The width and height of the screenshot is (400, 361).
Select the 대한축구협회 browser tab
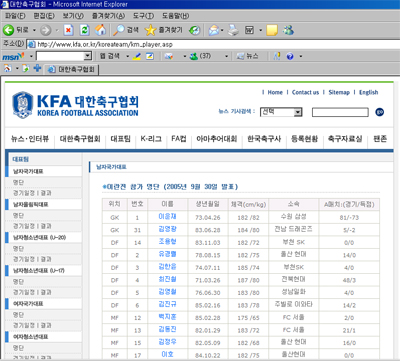tap(72, 69)
